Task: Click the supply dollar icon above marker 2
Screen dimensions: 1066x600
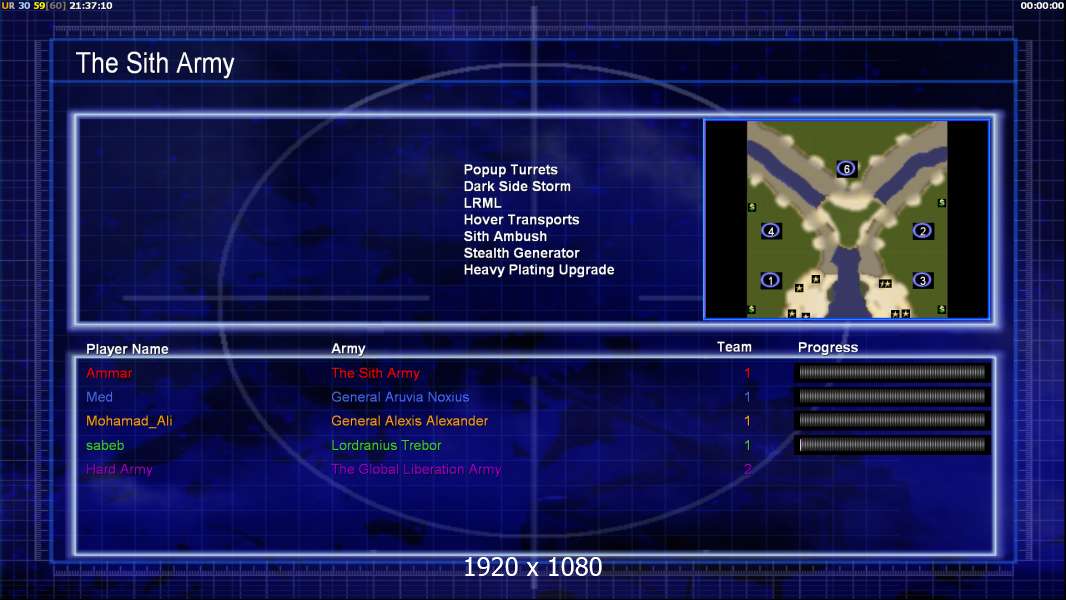Action: click(x=942, y=202)
